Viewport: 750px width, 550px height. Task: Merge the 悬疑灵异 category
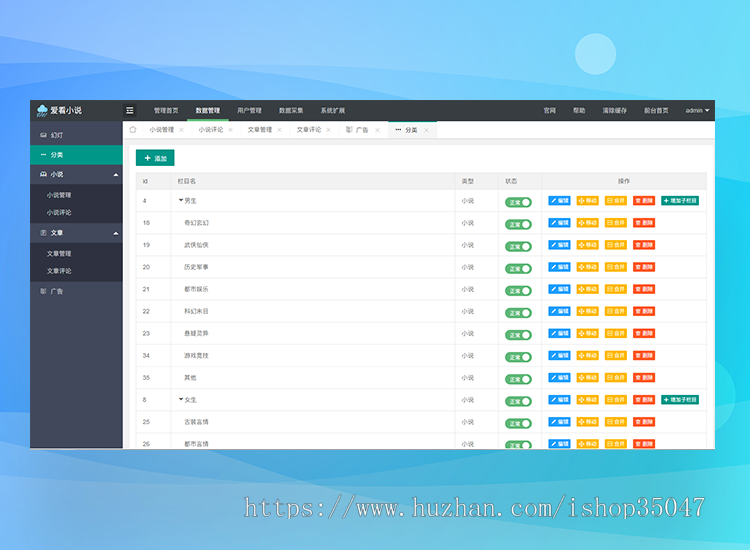coord(616,333)
